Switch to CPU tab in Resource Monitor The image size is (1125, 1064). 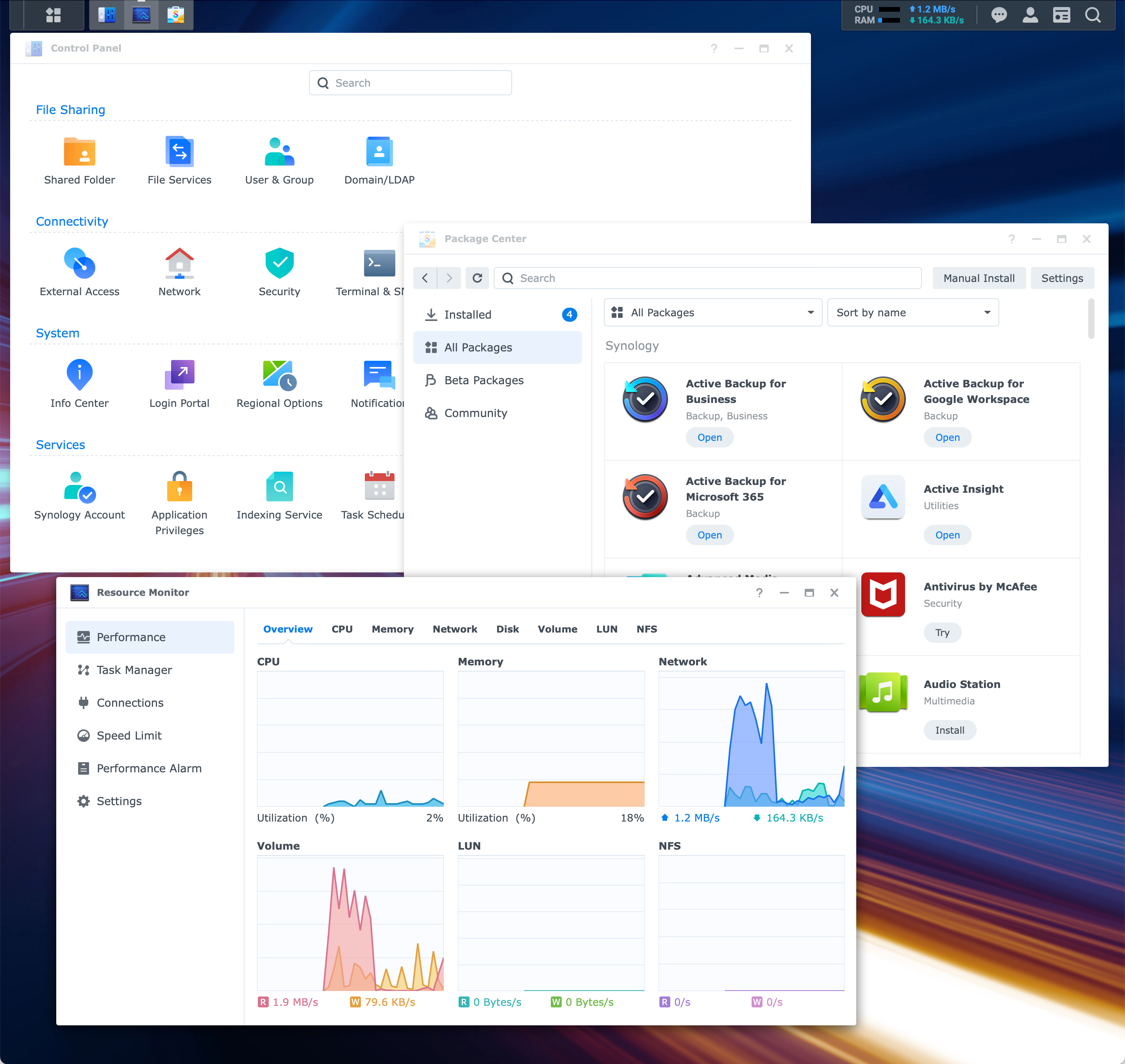click(x=342, y=629)
